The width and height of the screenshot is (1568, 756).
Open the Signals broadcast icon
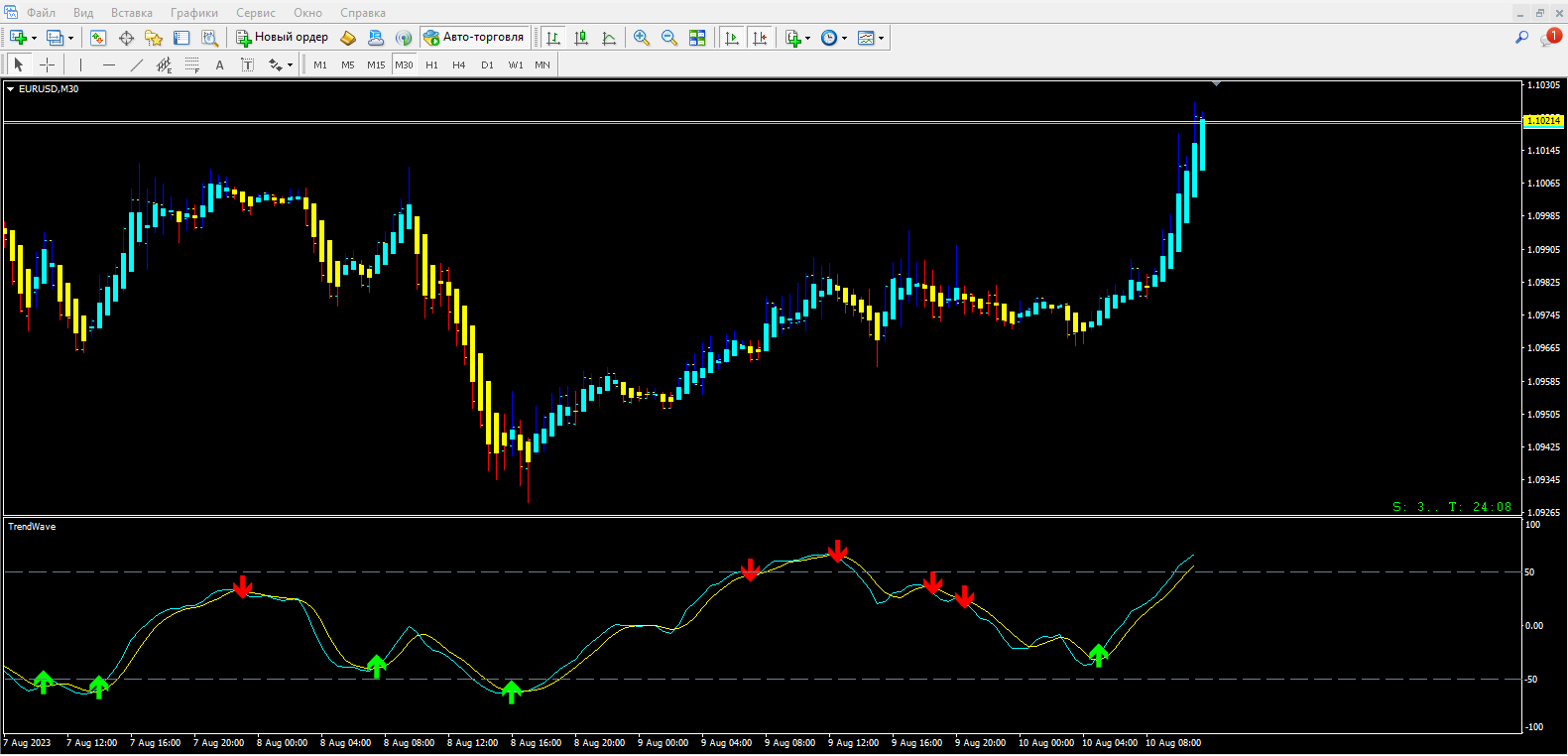pyautogui.click(x=404, y=38)
